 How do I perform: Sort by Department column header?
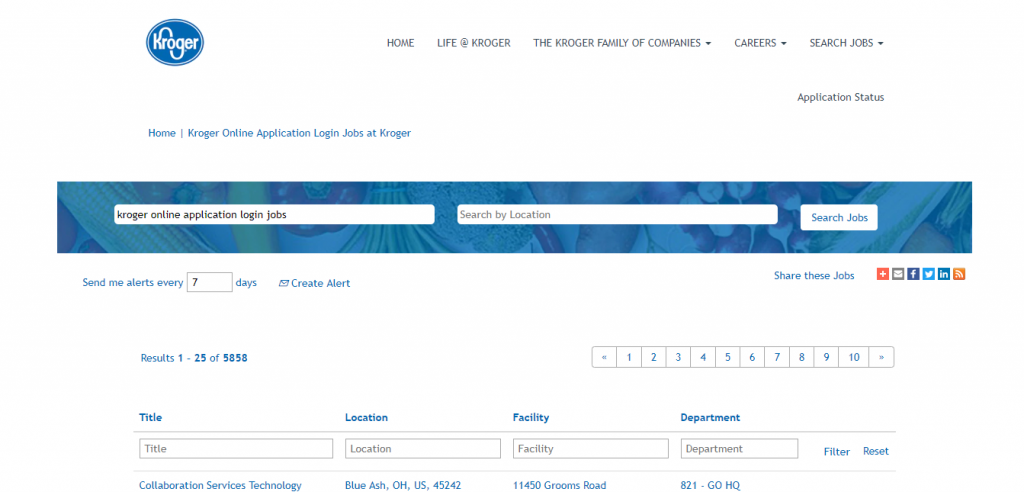(x=711, y=417)
